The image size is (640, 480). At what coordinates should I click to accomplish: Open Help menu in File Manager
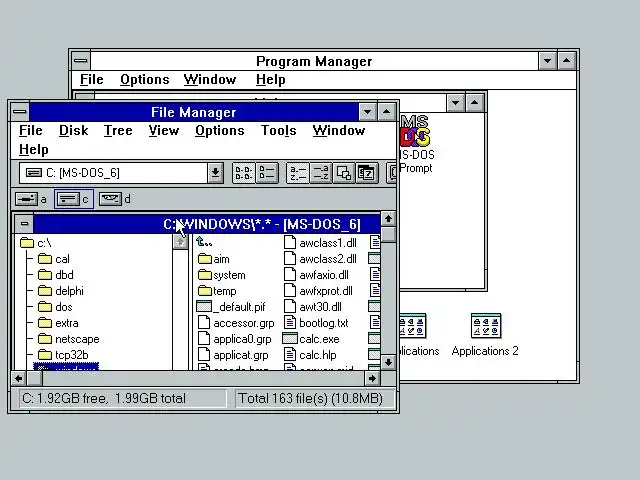(33, 150)
